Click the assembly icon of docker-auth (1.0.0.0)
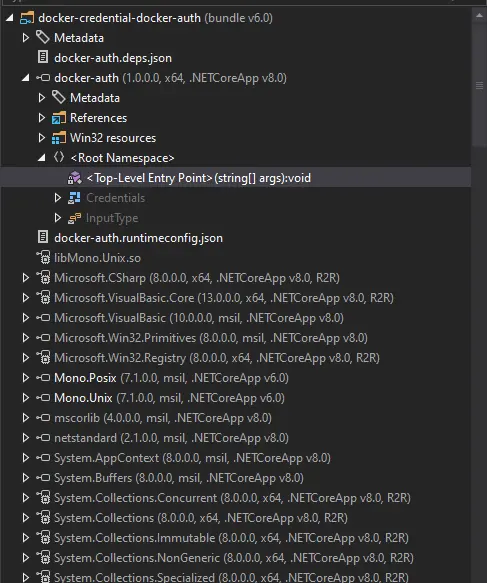The image size is (487, 583). pyautogui.click(x=43, y=78)
